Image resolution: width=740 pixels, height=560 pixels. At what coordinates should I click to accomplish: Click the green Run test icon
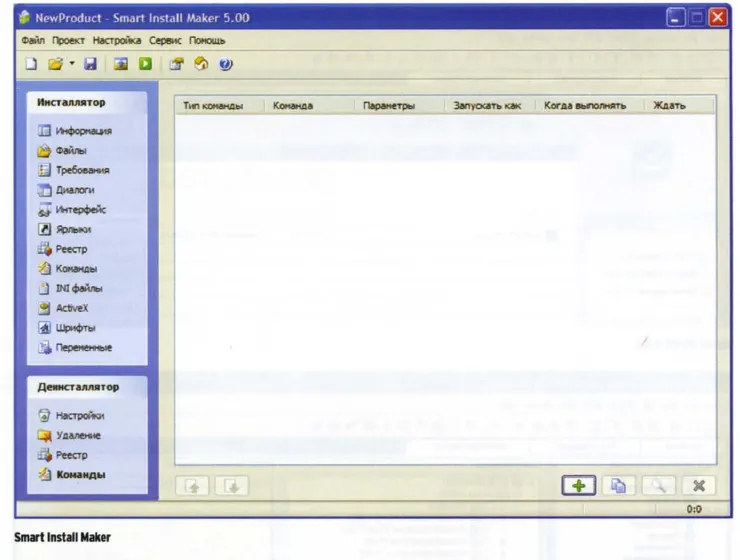pyautogui.click(x=145, y=64)
